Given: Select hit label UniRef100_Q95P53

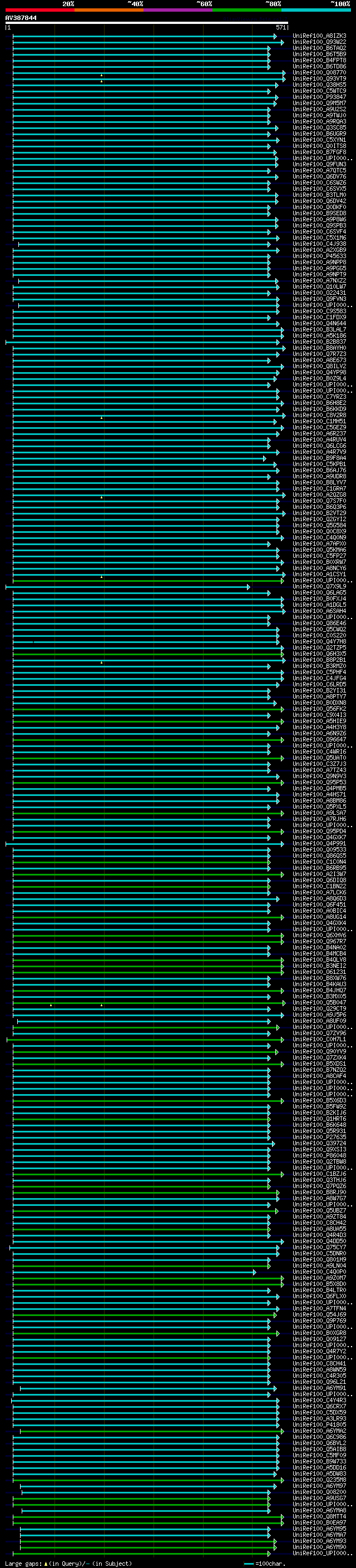Looking at the screenshot, I should [319, 782].
